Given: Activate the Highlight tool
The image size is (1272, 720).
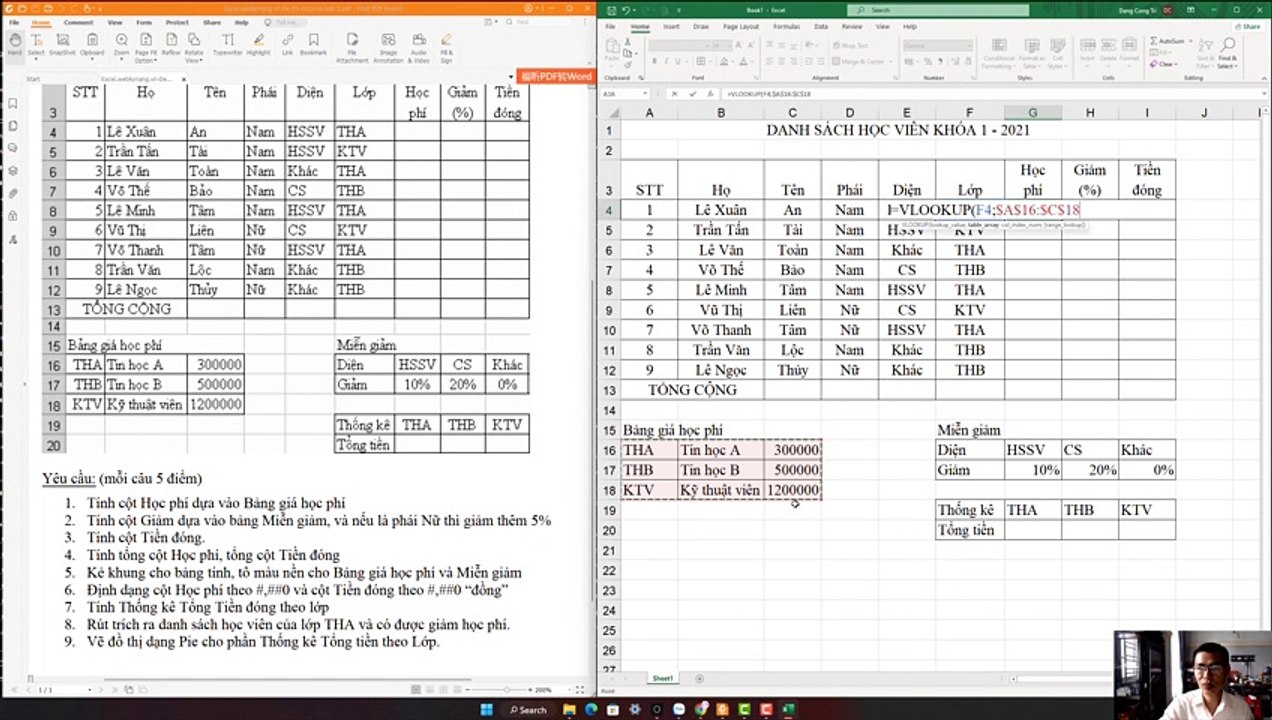Looking at the screenshot, I should 259,44.
